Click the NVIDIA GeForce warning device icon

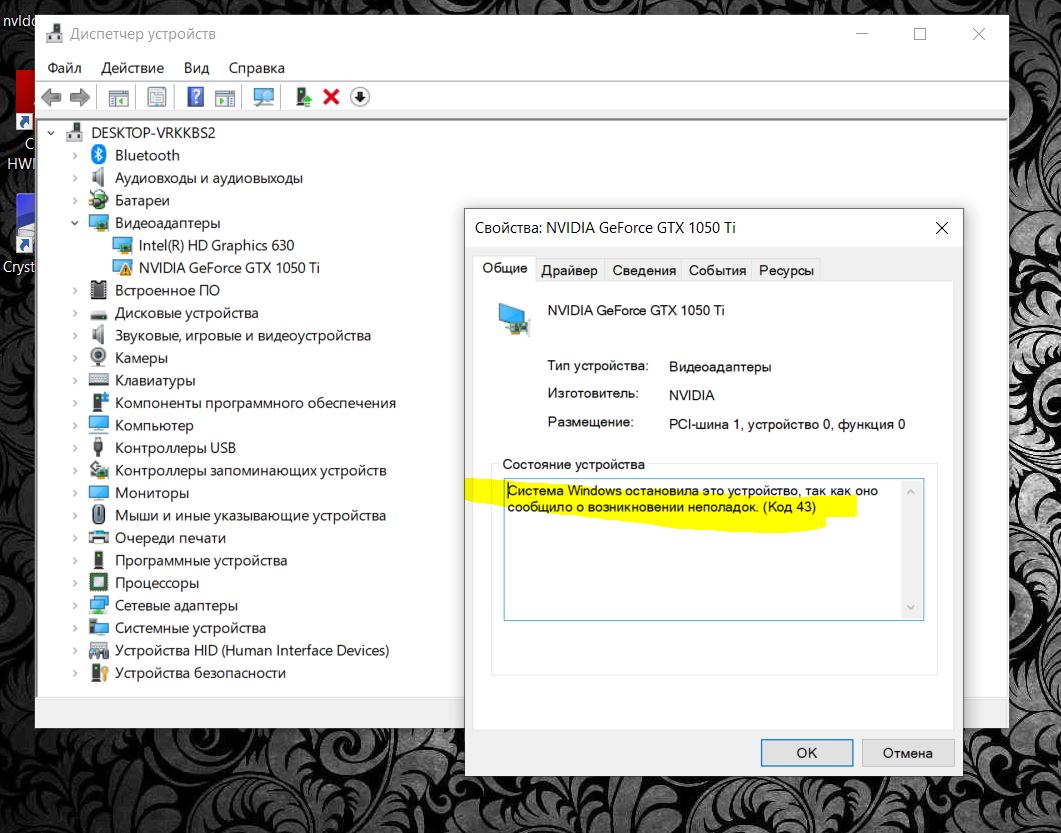pos(122,267)
